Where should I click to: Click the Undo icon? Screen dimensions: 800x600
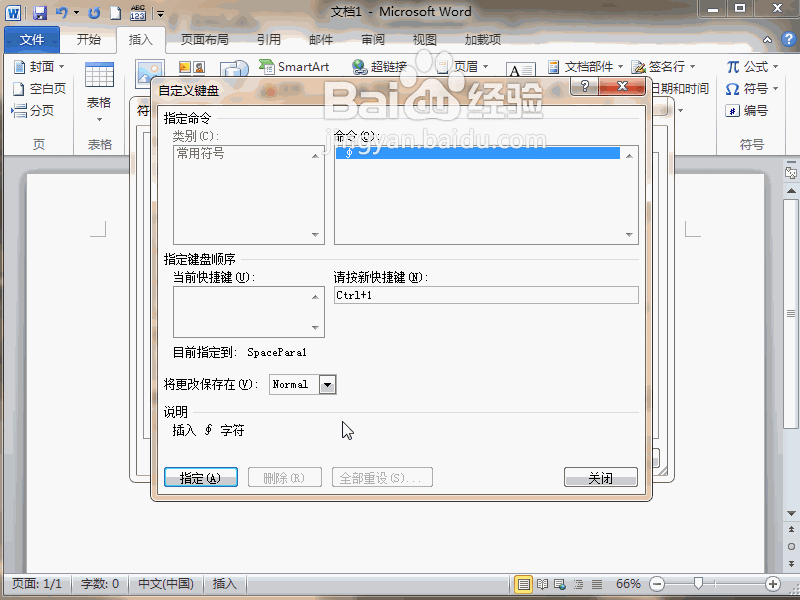pyautogui.click(x=60, y=11)
